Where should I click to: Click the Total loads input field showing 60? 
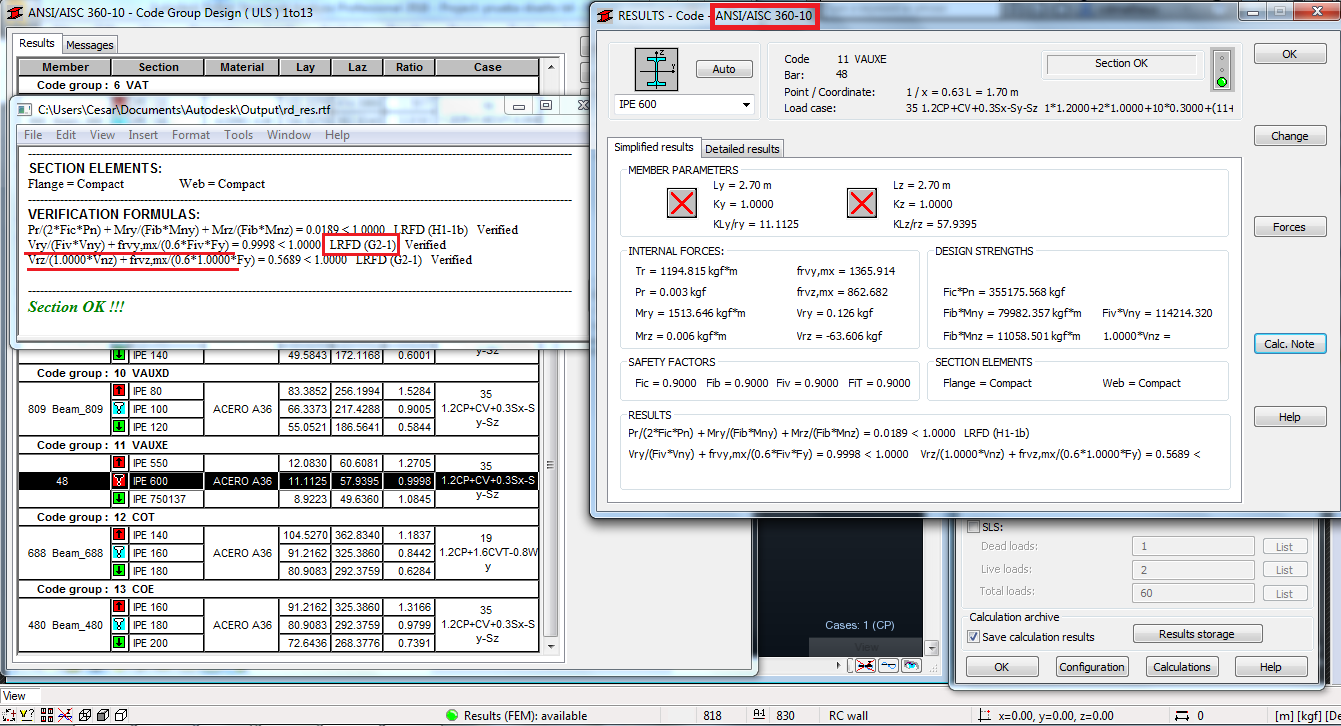point(1193,592)
